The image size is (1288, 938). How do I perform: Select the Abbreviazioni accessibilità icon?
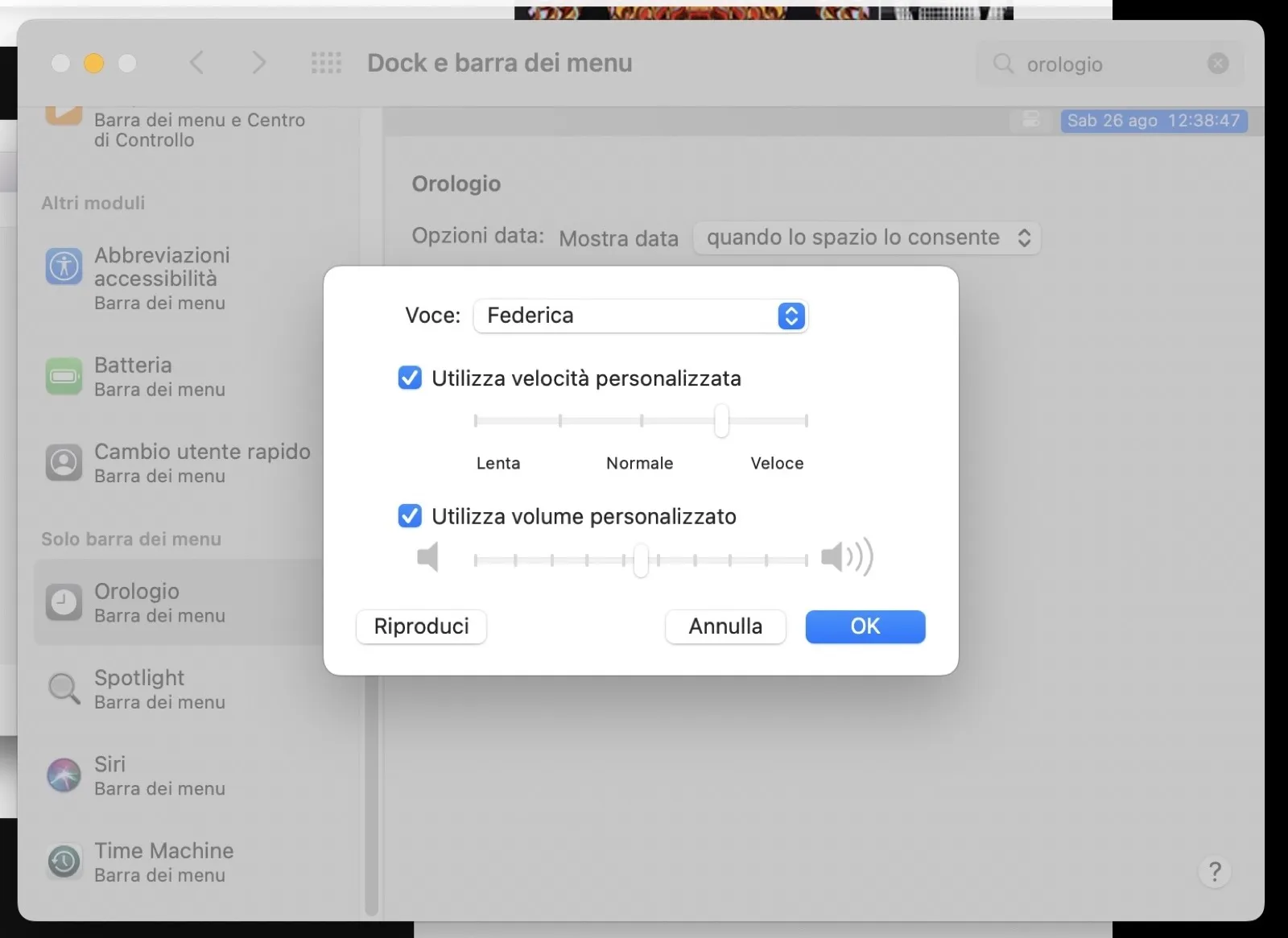tap(64, 267)
